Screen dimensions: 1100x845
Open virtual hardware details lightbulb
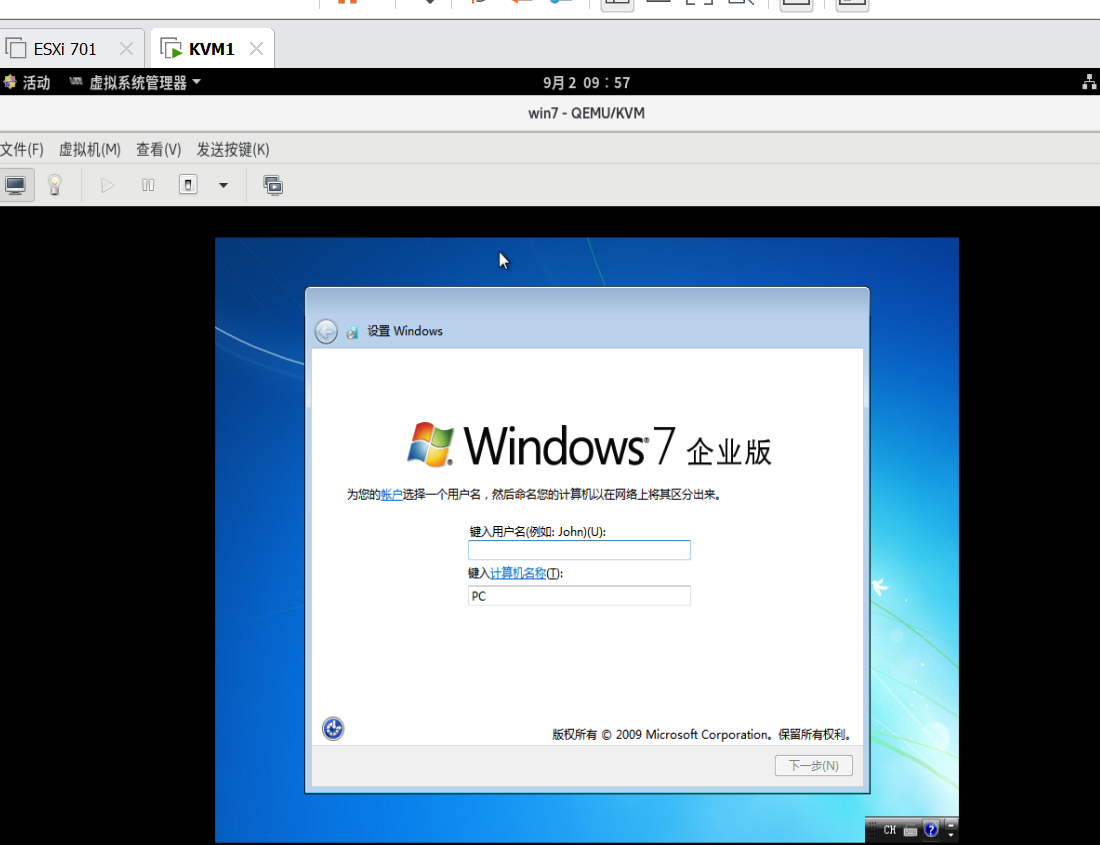[x=55, y=185]
